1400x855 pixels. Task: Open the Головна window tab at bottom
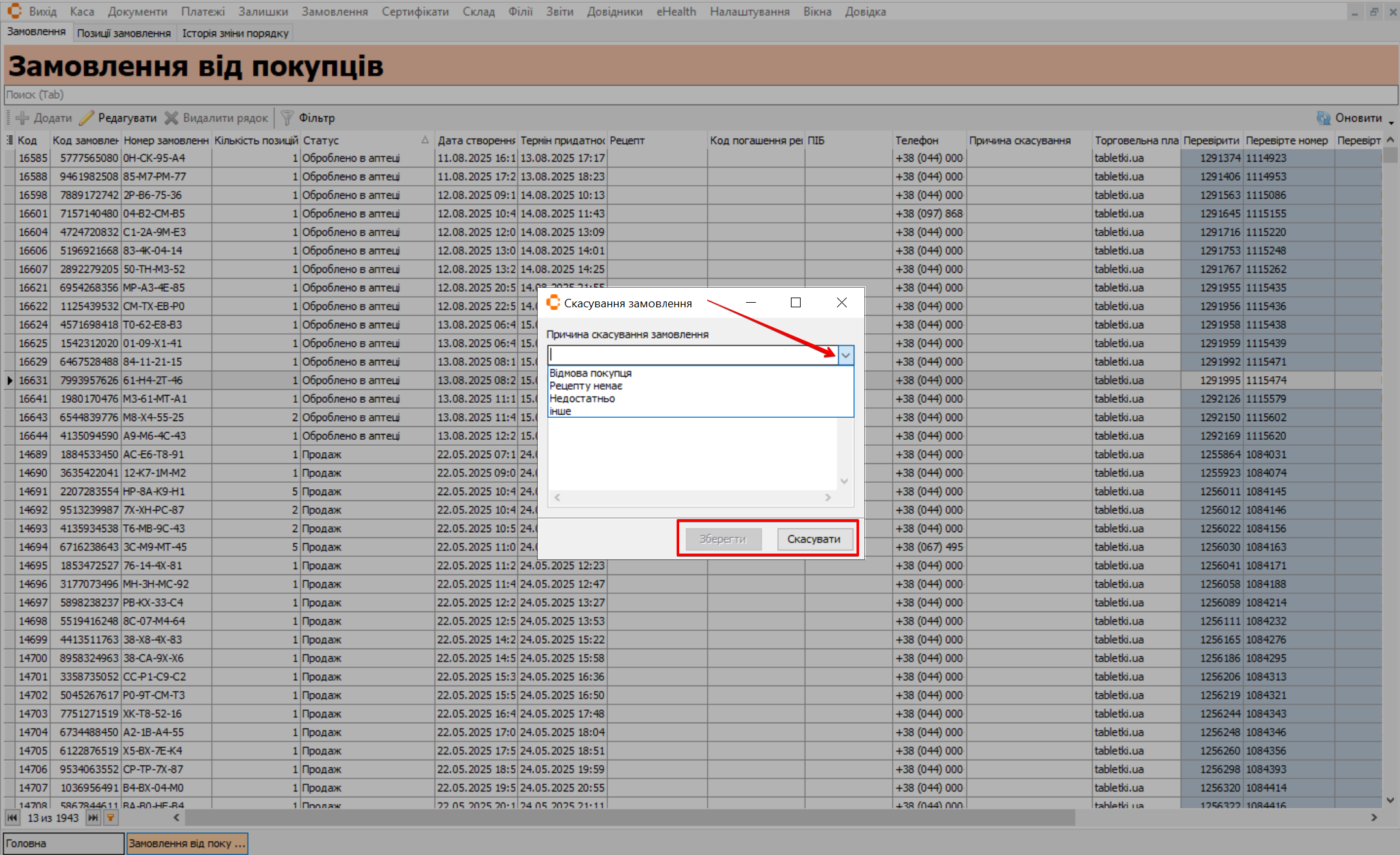pos(63,843)
